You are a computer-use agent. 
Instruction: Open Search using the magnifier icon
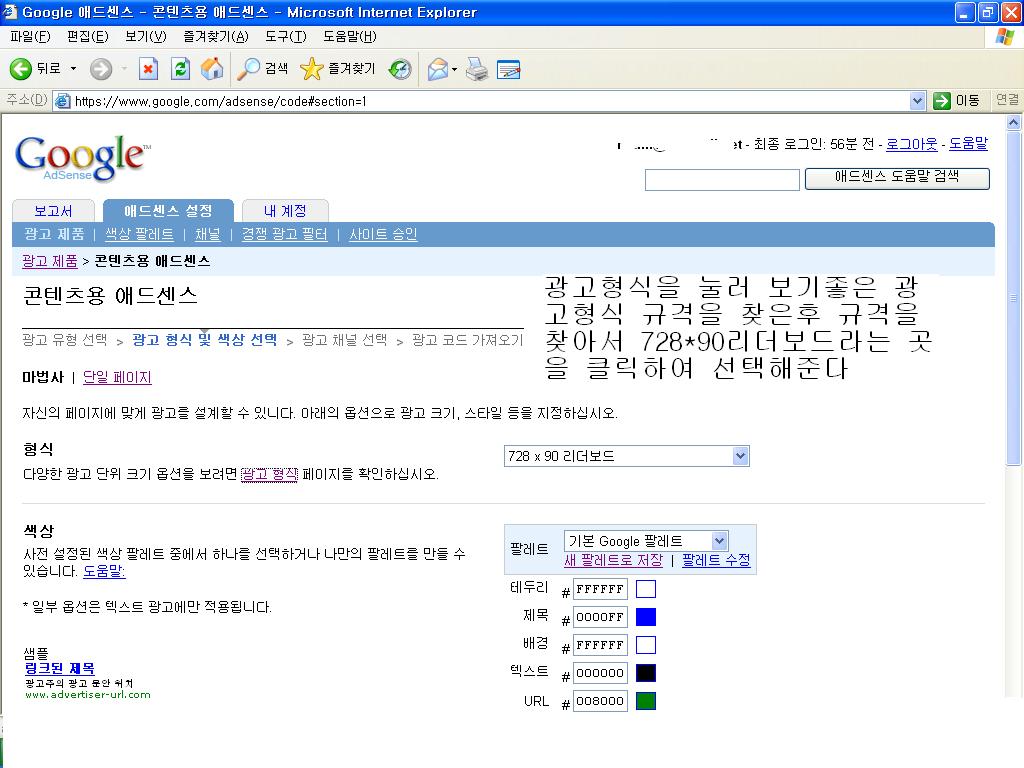click(248, 69)
